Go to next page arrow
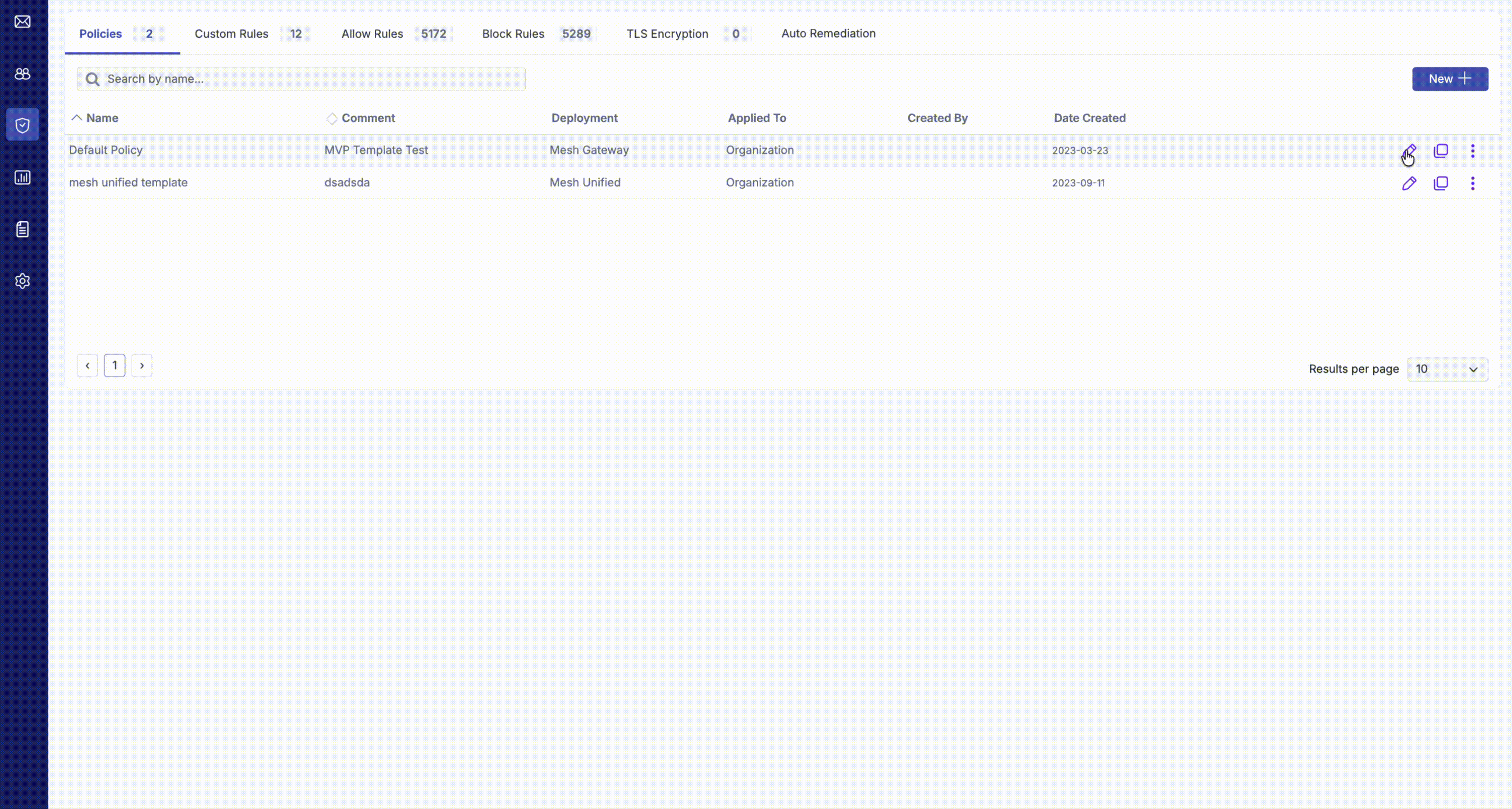 click(142, 365)
